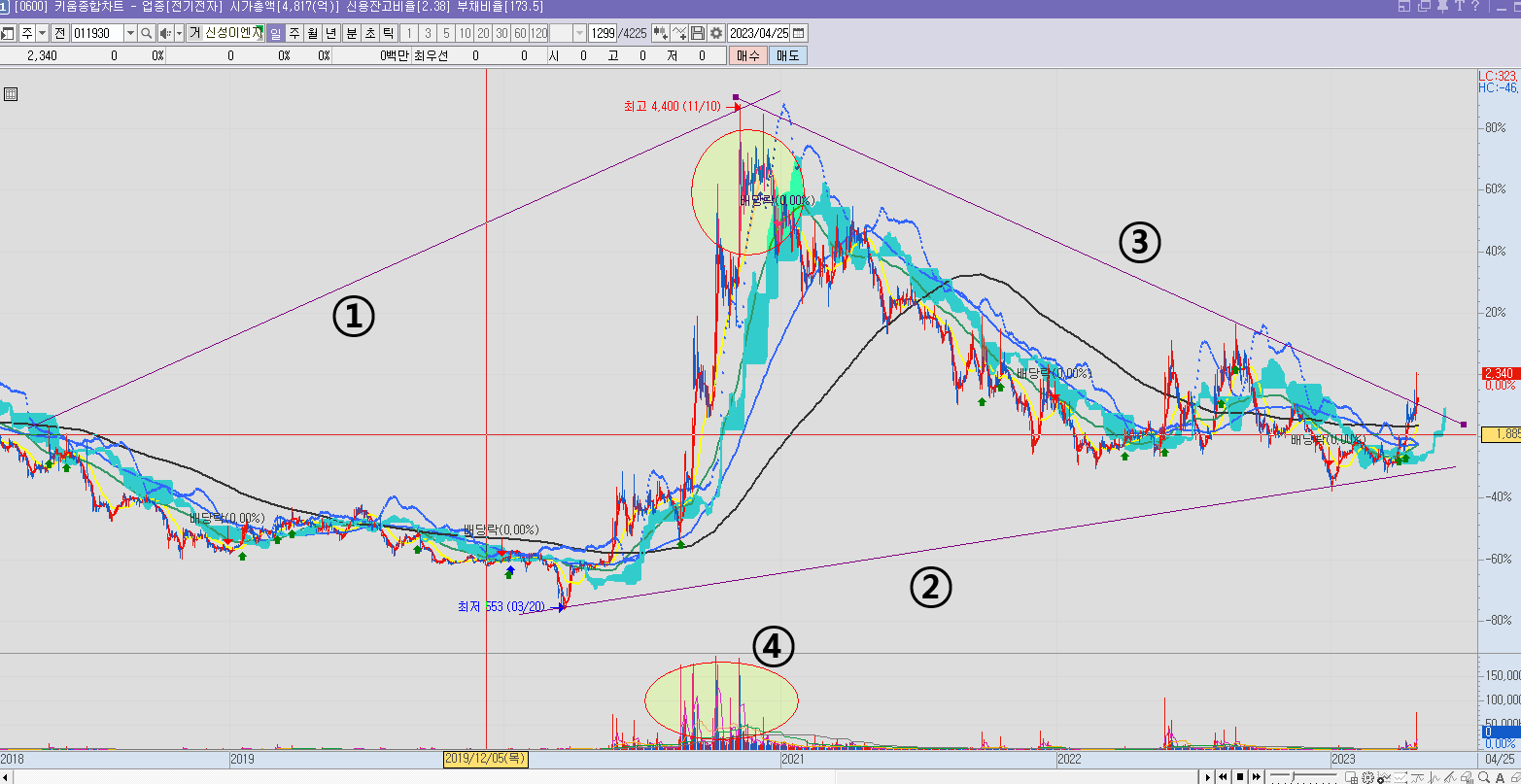The height and width of the screenshot is (784, 1521).
Task: Click the bottom window-grid icon
Action: click(1351, 777)
